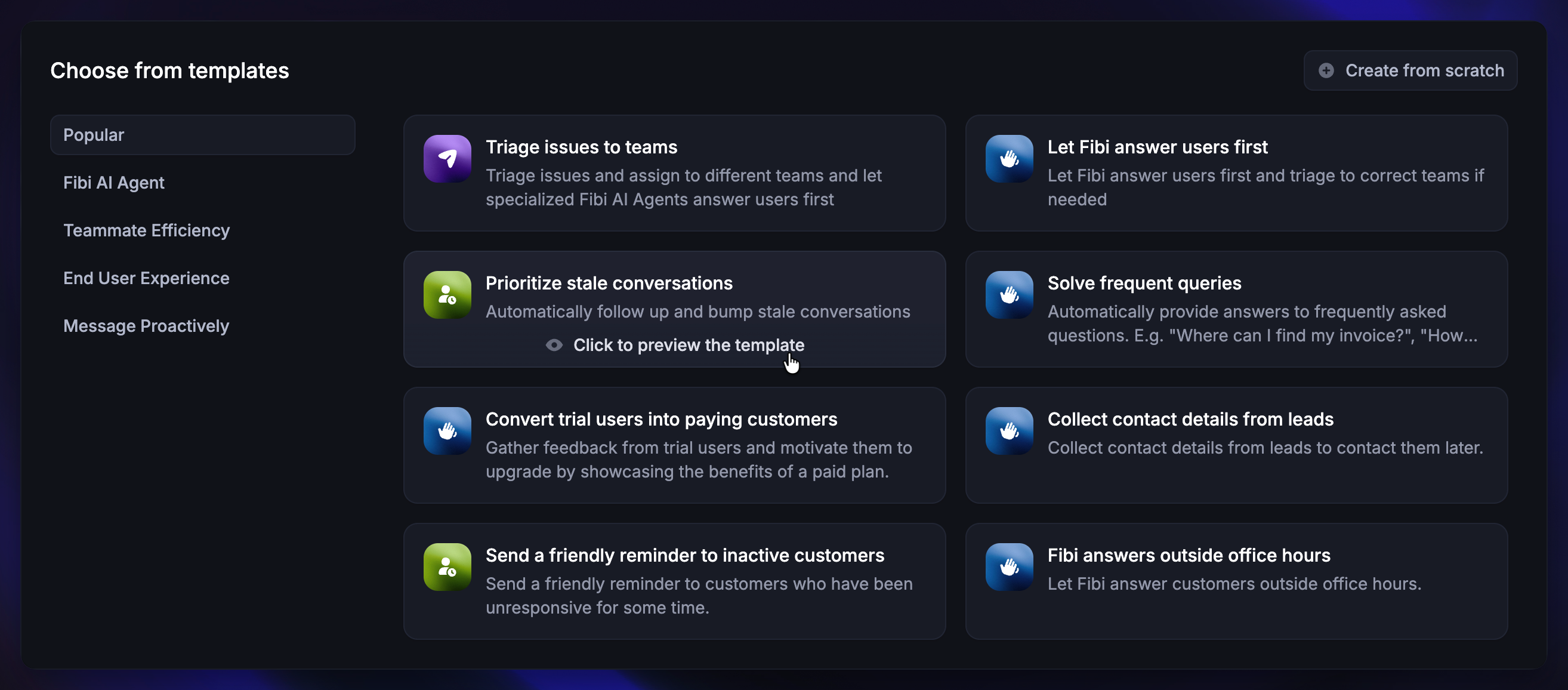The image size is (1568, 690).
Task: Click the green friendly reminder template icon
Action: (x=447, y=567)
